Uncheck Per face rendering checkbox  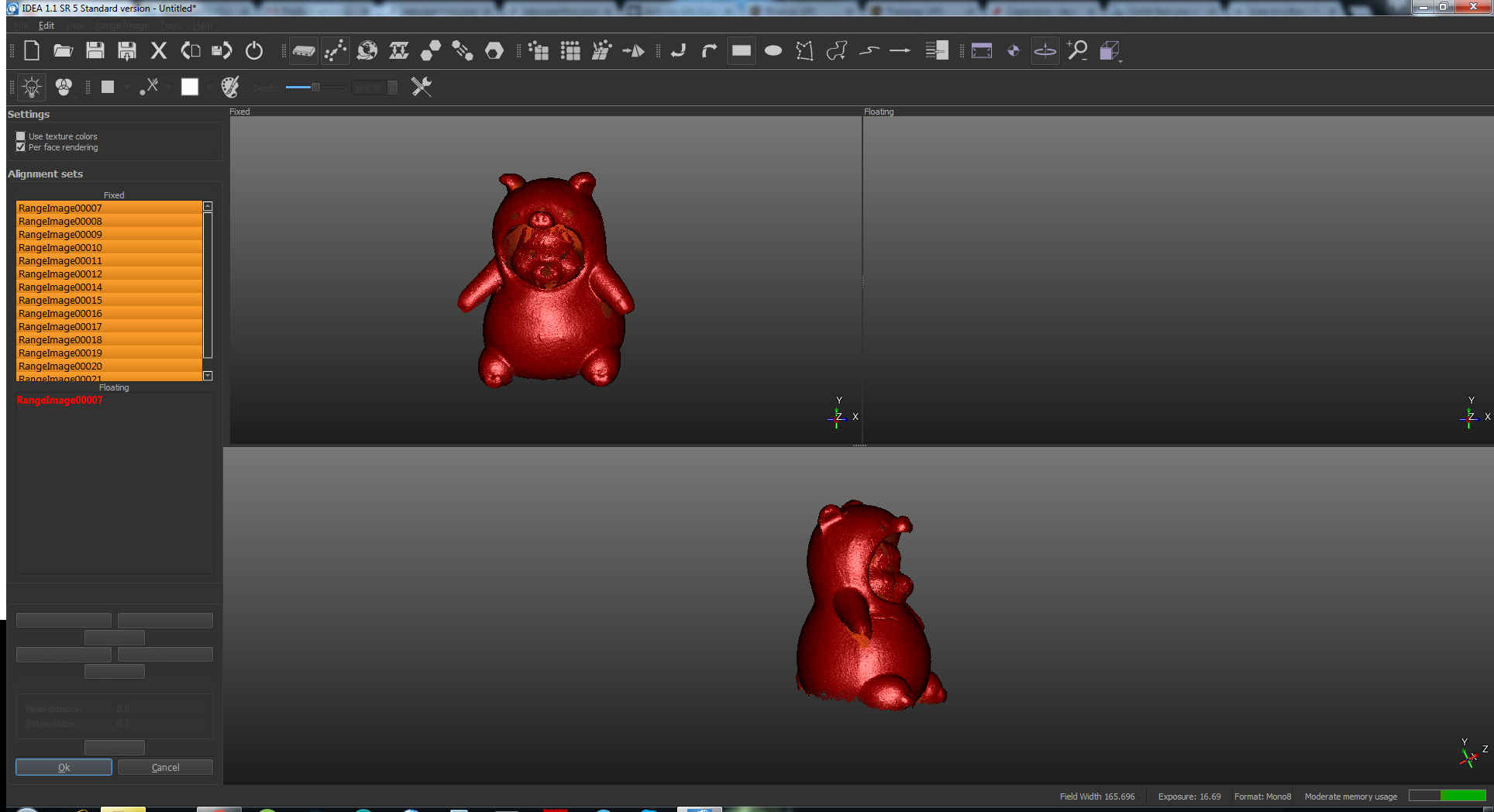[x=21, y=147]
